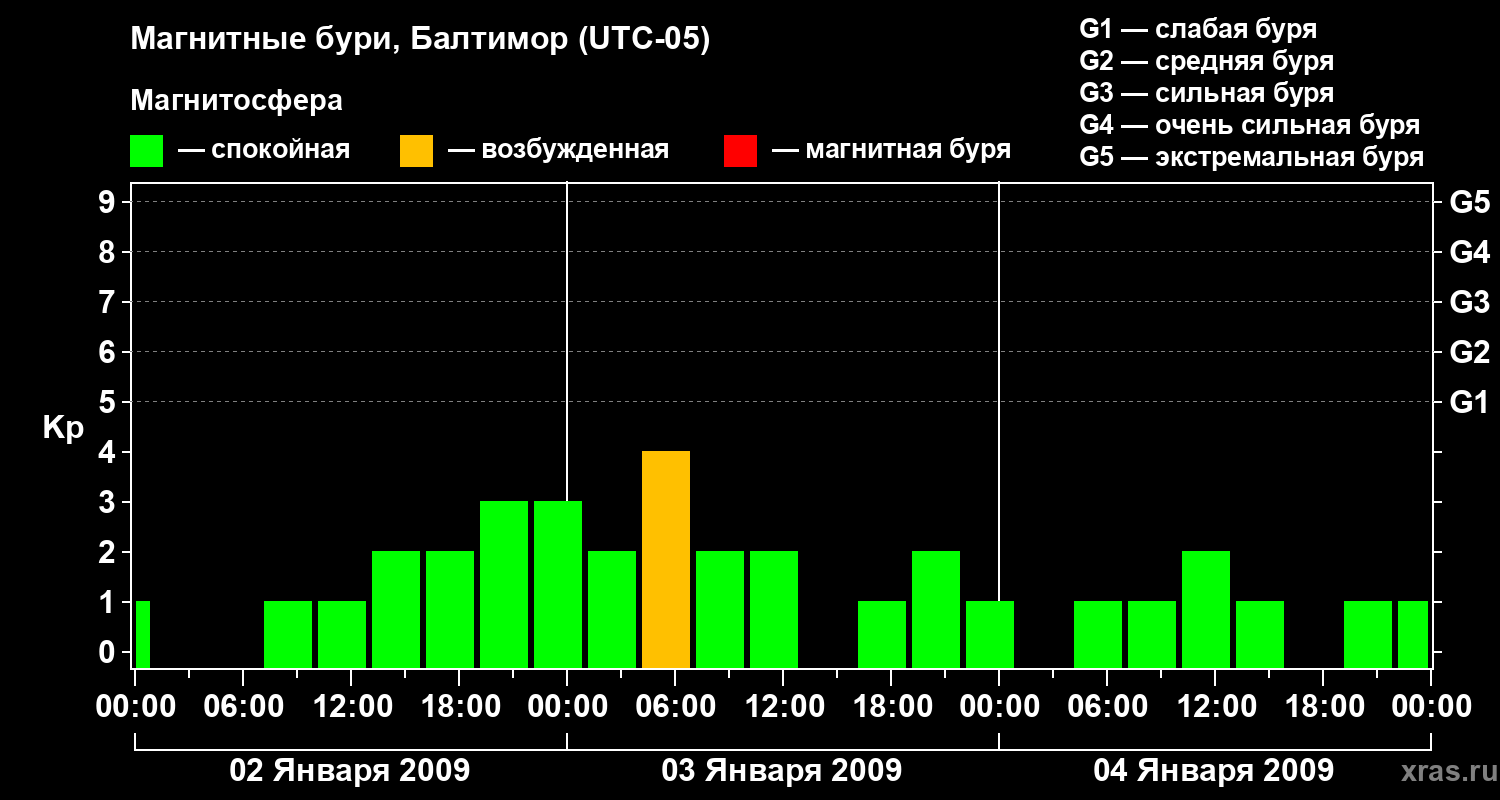
Task: Select the orange Kp 4 bar
Action: [666, 559]
